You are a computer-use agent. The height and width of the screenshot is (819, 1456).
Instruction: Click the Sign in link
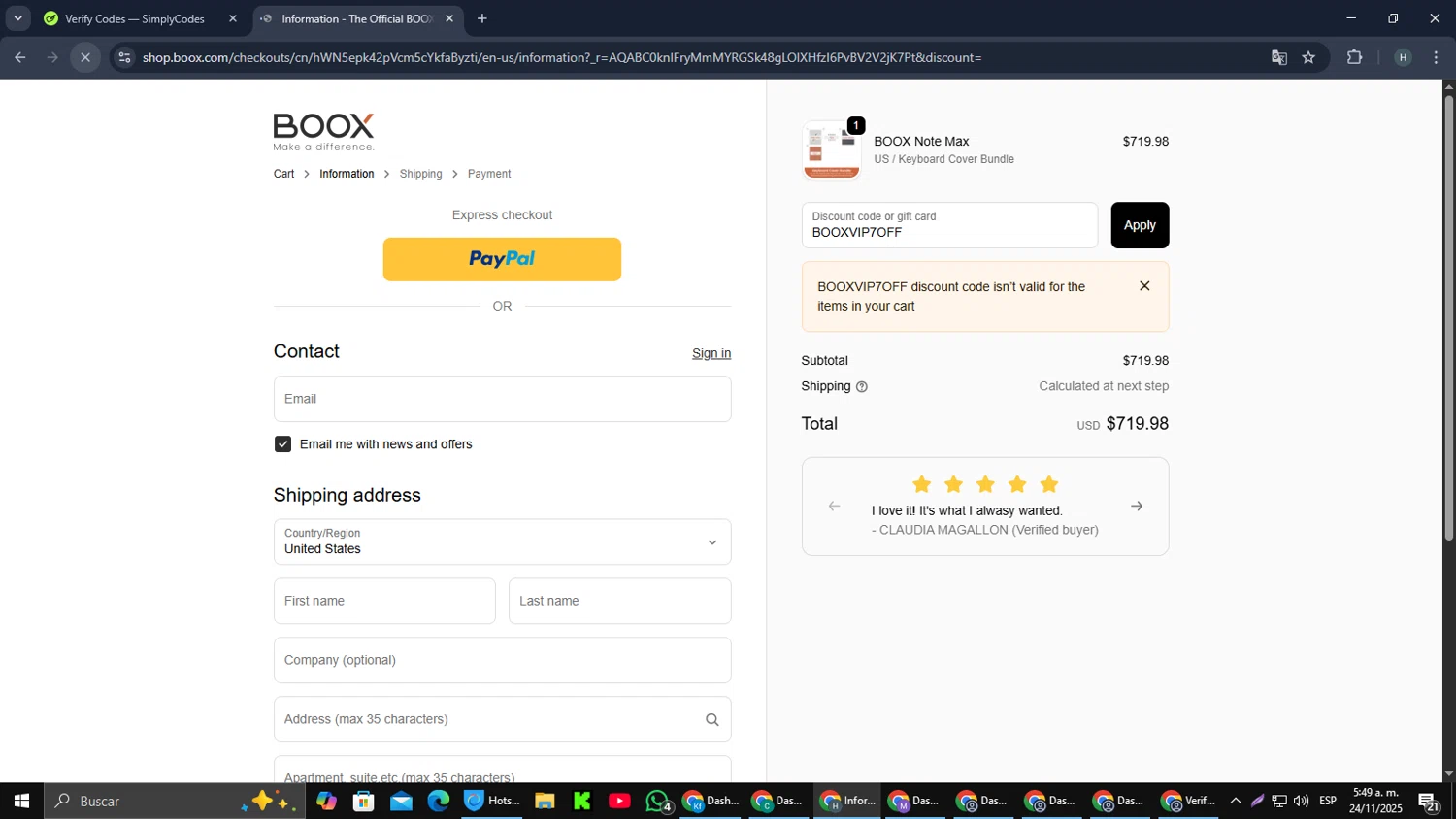click(711, 353)
